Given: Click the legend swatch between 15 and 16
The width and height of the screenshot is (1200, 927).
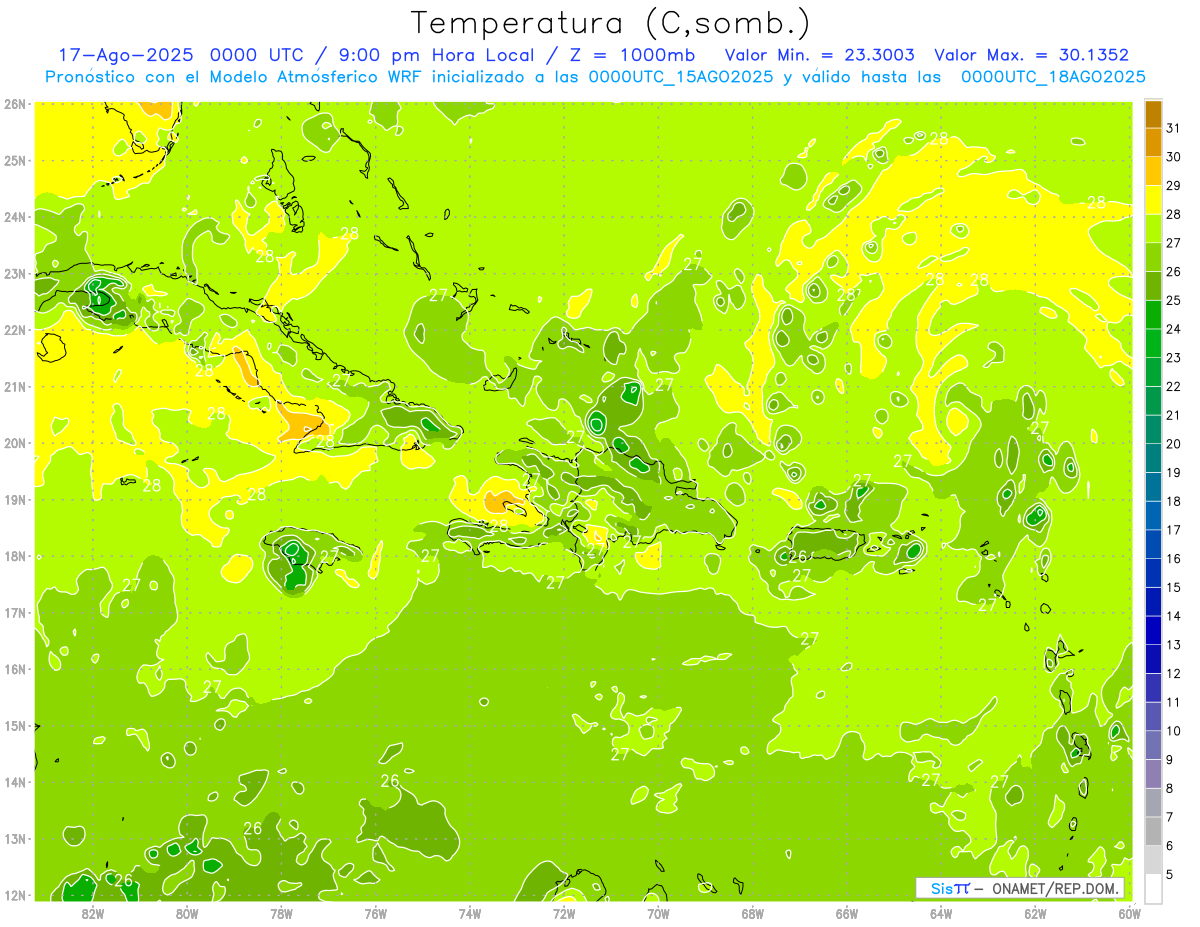Looking at the screenshot, I should tap(1153, 573).
